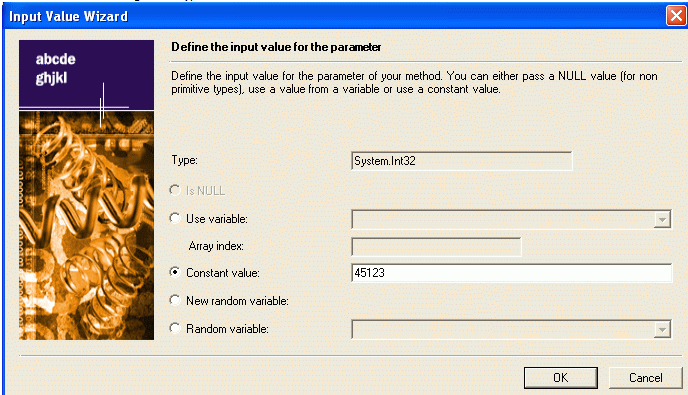Screen dimensions: 688x395
Task: Click the abcde ghjkl logo text
Action: [55, 68]
